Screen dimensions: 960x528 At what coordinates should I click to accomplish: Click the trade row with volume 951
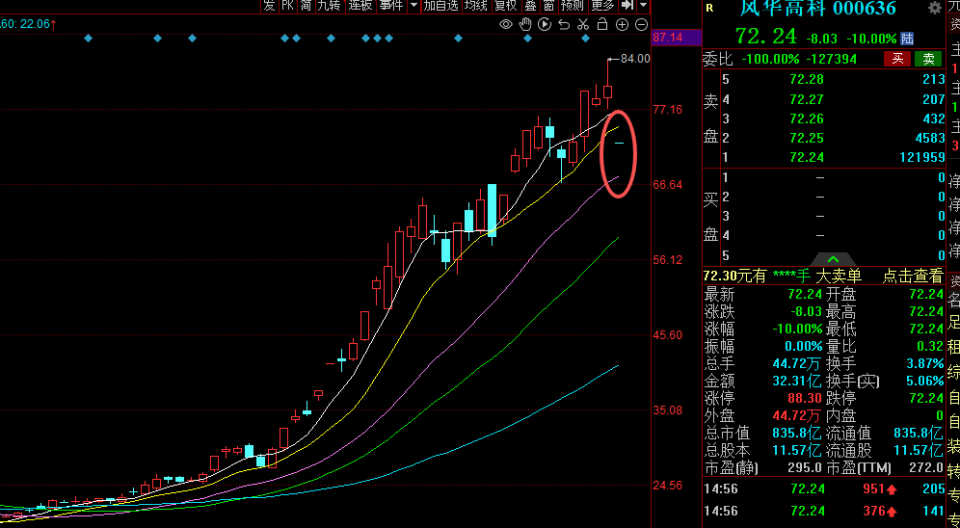point(824,489)
